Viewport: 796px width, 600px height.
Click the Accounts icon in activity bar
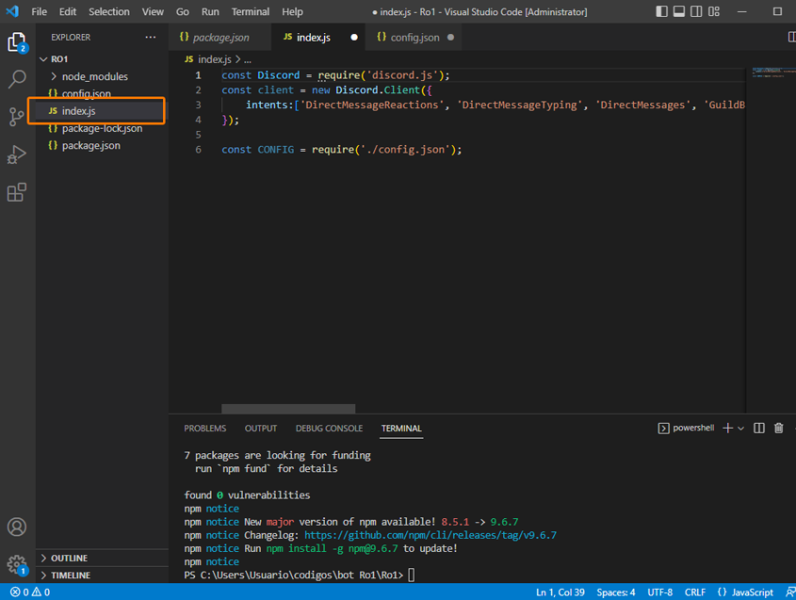(17, 527)
